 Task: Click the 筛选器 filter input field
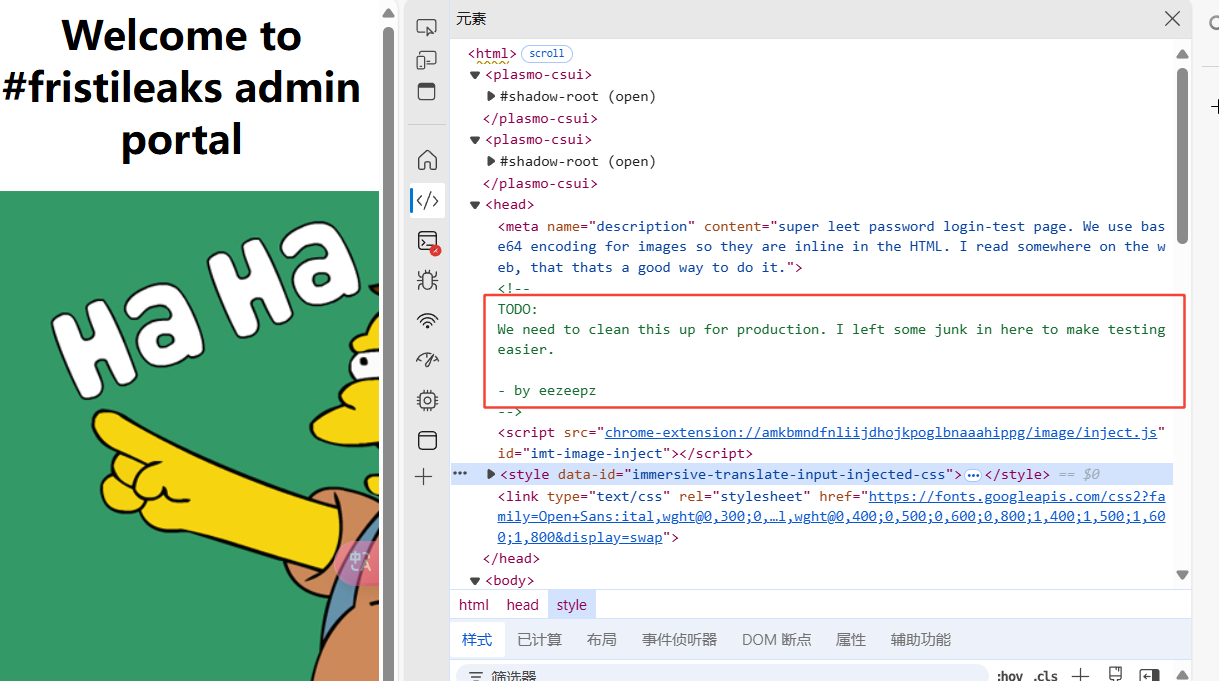pyautogui.click(x=720, y=675)
